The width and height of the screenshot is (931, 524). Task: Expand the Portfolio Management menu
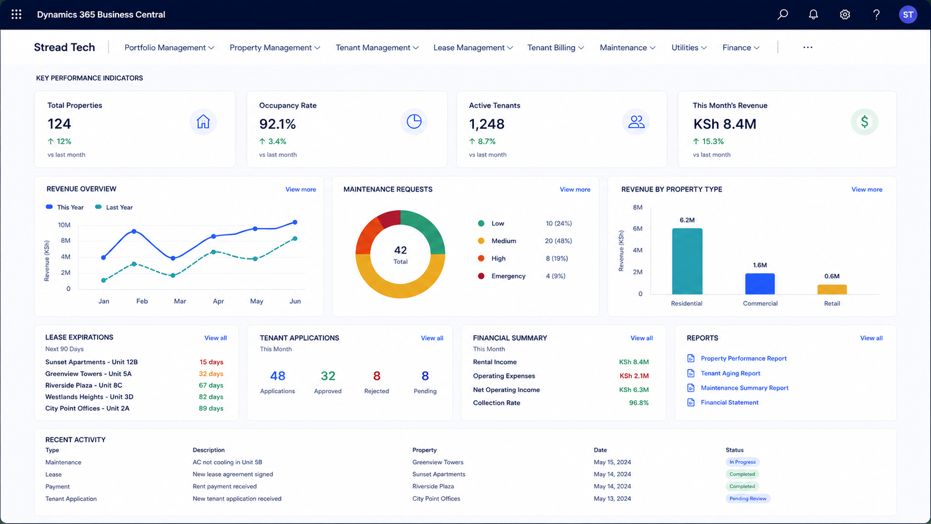(x=169, y=47)
